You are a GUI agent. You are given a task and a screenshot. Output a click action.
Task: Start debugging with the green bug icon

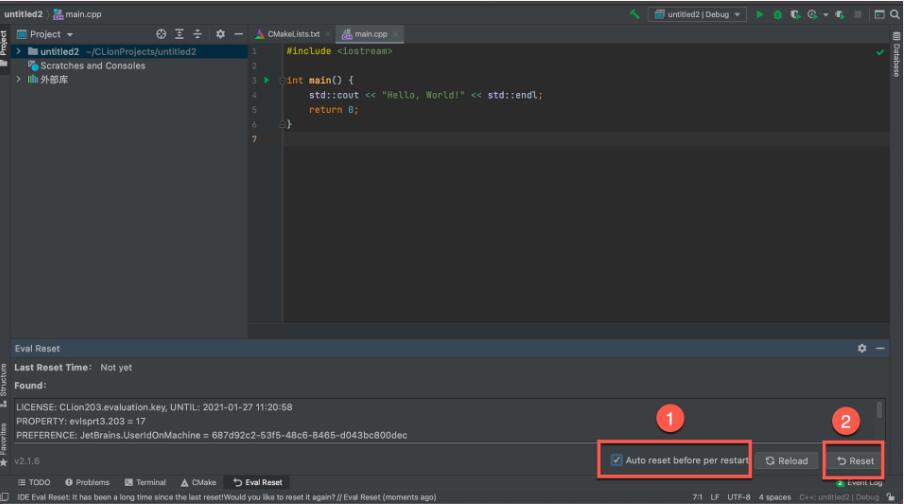(777, 14)
